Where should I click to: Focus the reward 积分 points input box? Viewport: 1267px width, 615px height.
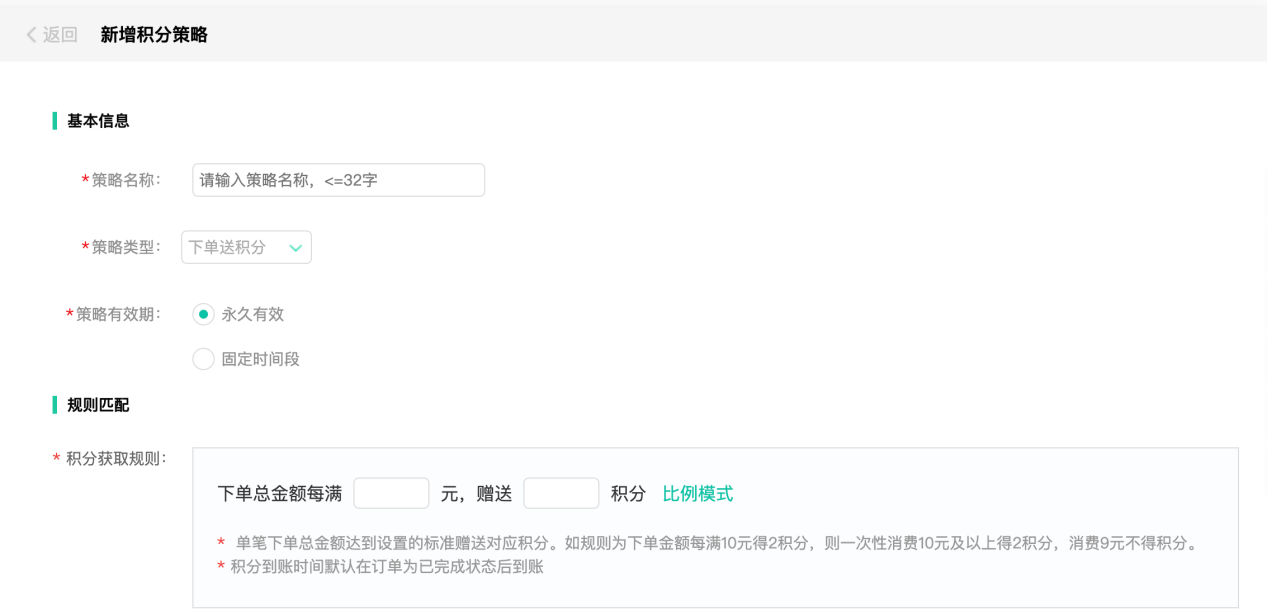click(x=561, y=493)
